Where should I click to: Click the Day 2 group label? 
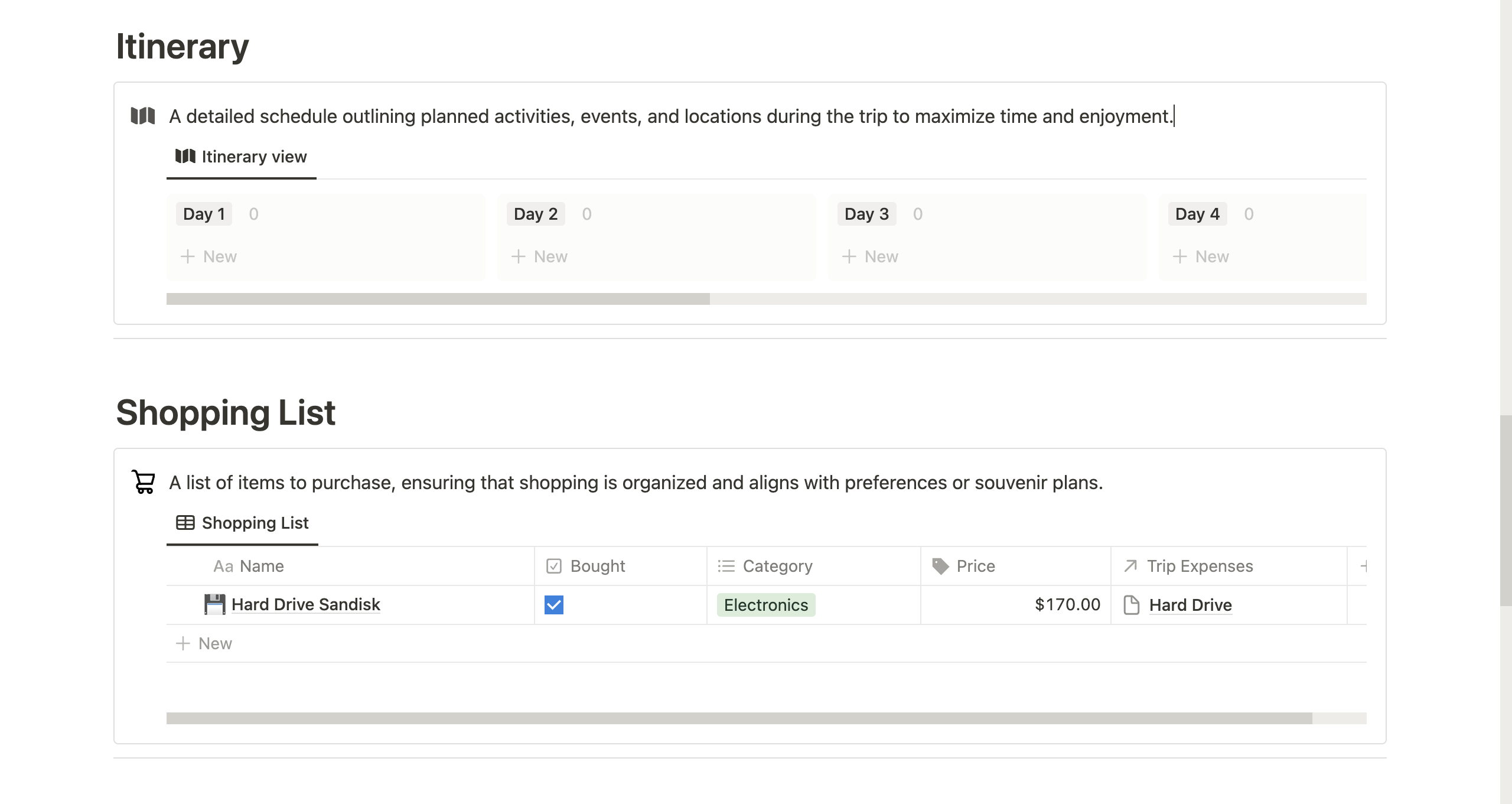[536, 214]
